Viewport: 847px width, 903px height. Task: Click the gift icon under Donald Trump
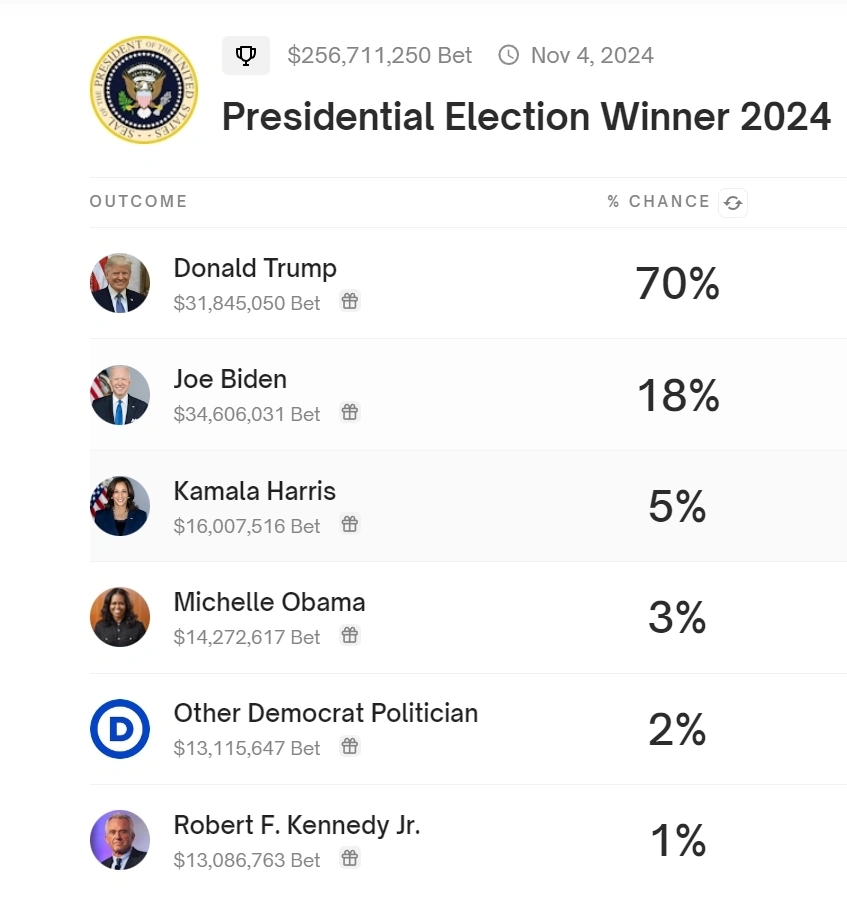click(349, 301)
